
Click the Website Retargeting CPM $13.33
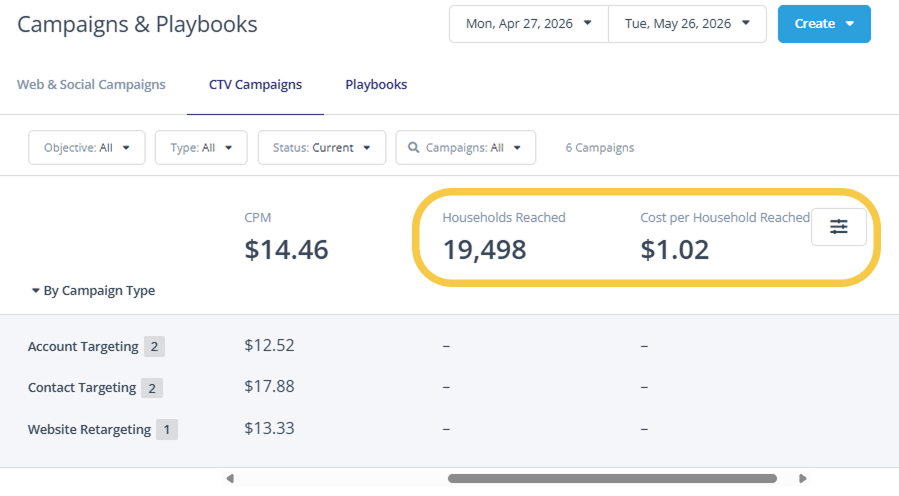pyautogui.click(x=269, y=428)
